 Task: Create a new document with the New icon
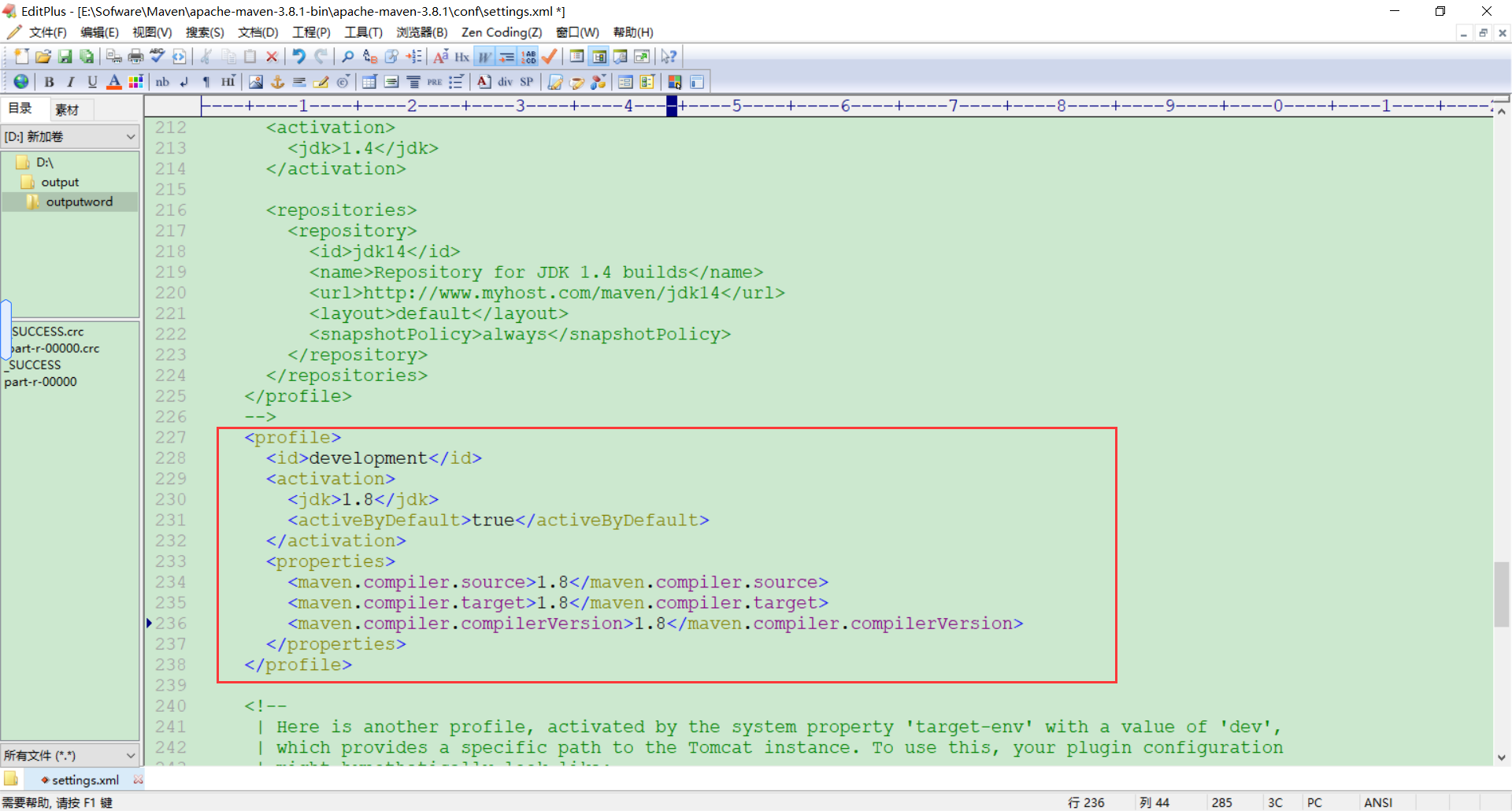pyautogui.click(x=21, y=57)
